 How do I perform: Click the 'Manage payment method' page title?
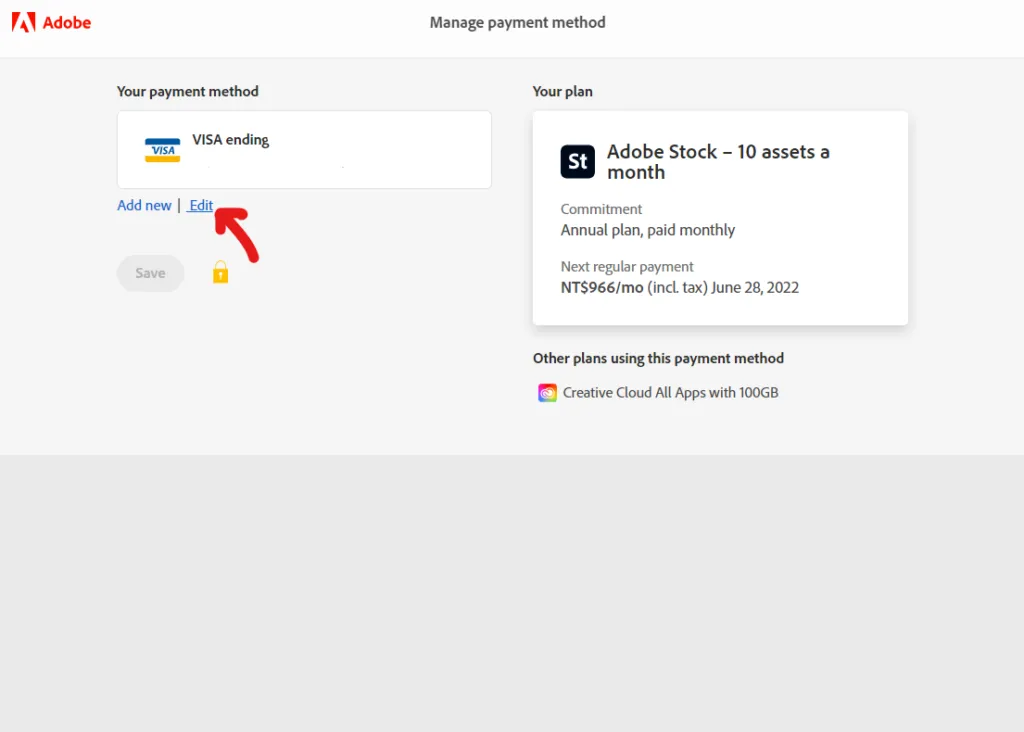[517, 22]
